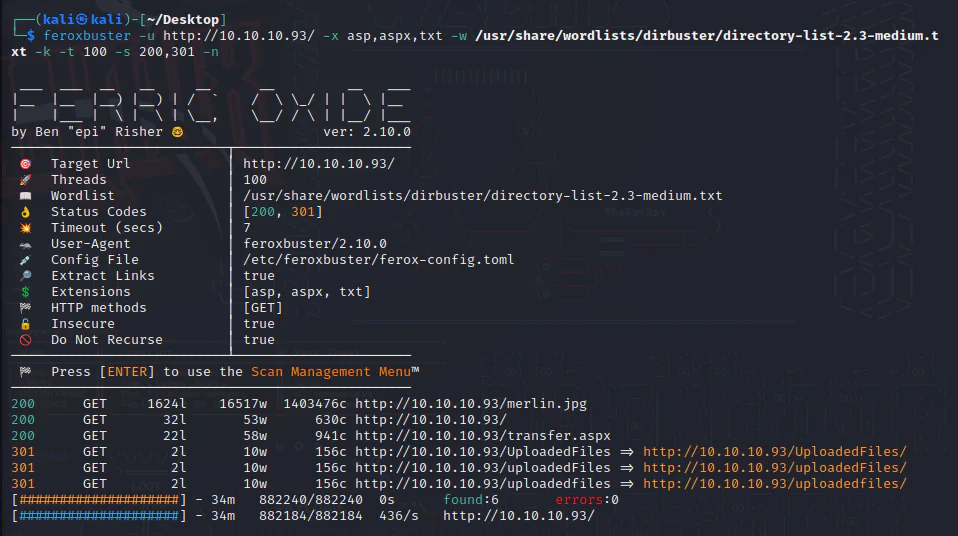Open the merlin.jpg URL result
Image resolution: width=958 pixels, height=536 pixels.
coord(471,404)
